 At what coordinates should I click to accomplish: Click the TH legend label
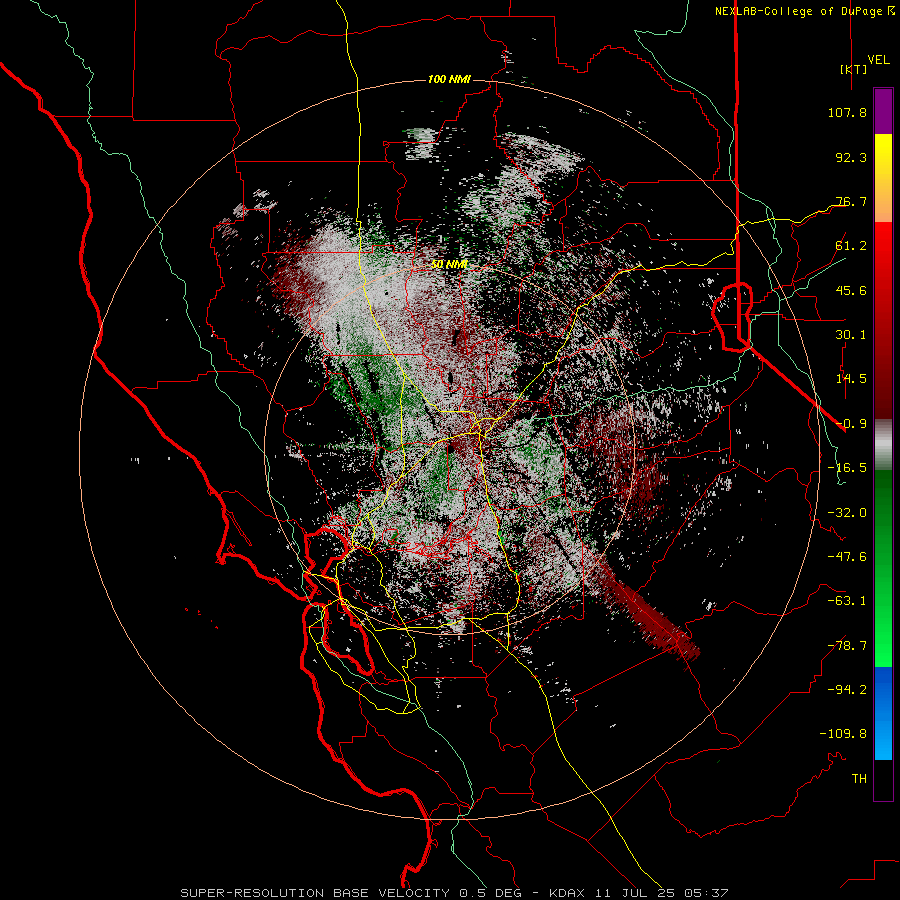tap(859, 779)
